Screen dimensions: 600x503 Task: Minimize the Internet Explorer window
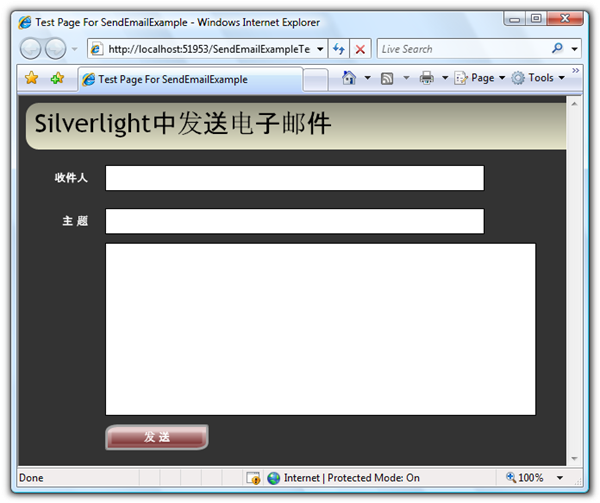click(515, 19)
